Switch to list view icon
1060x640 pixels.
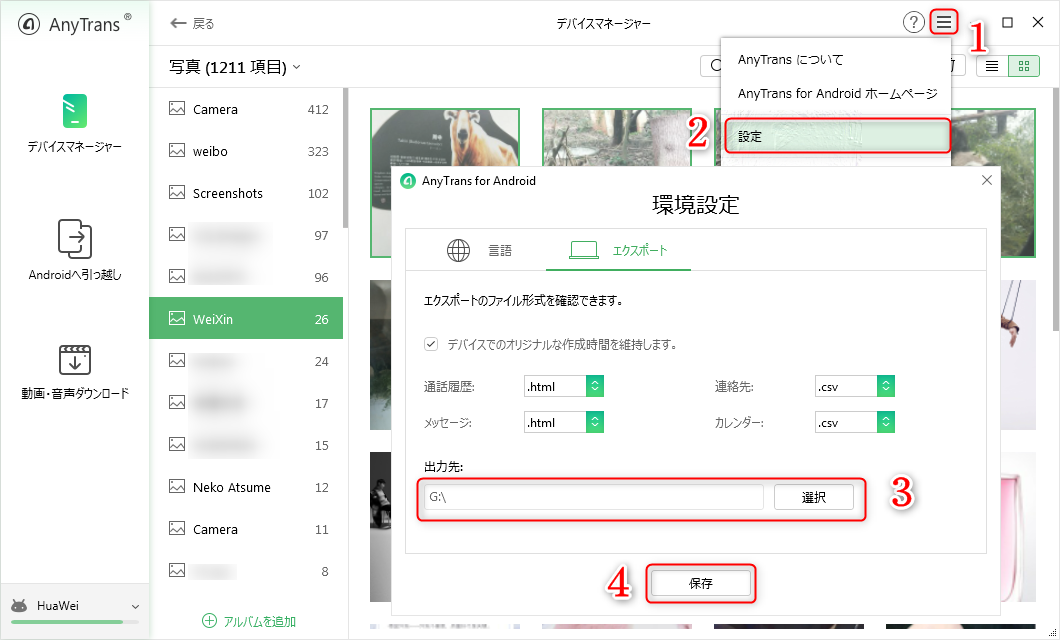(992, 66)
